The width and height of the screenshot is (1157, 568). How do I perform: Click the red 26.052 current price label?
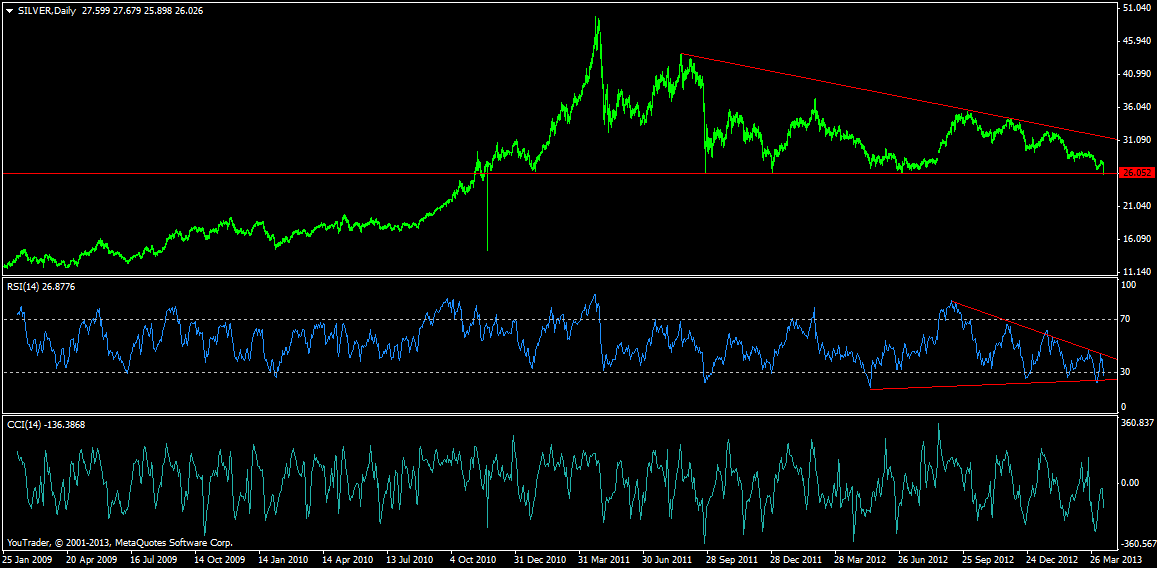(x=1136, y=173)
